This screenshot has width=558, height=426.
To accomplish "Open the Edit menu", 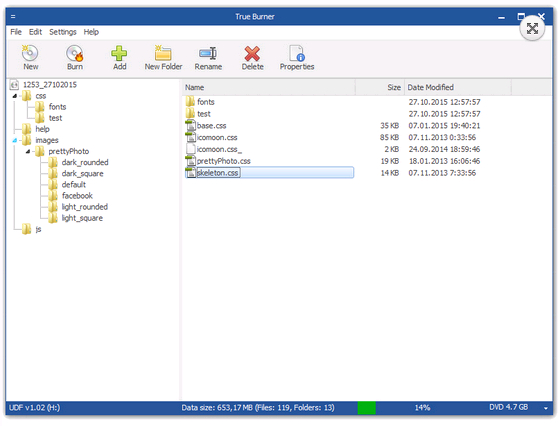I will (x=35, y=32).
